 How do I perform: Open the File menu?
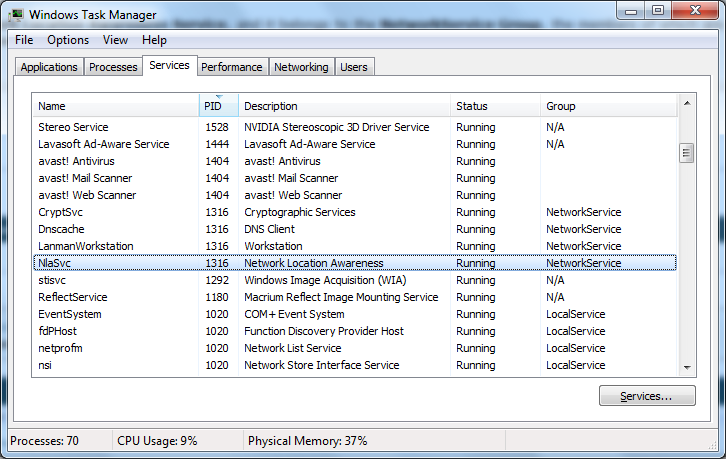pos(24,40)
